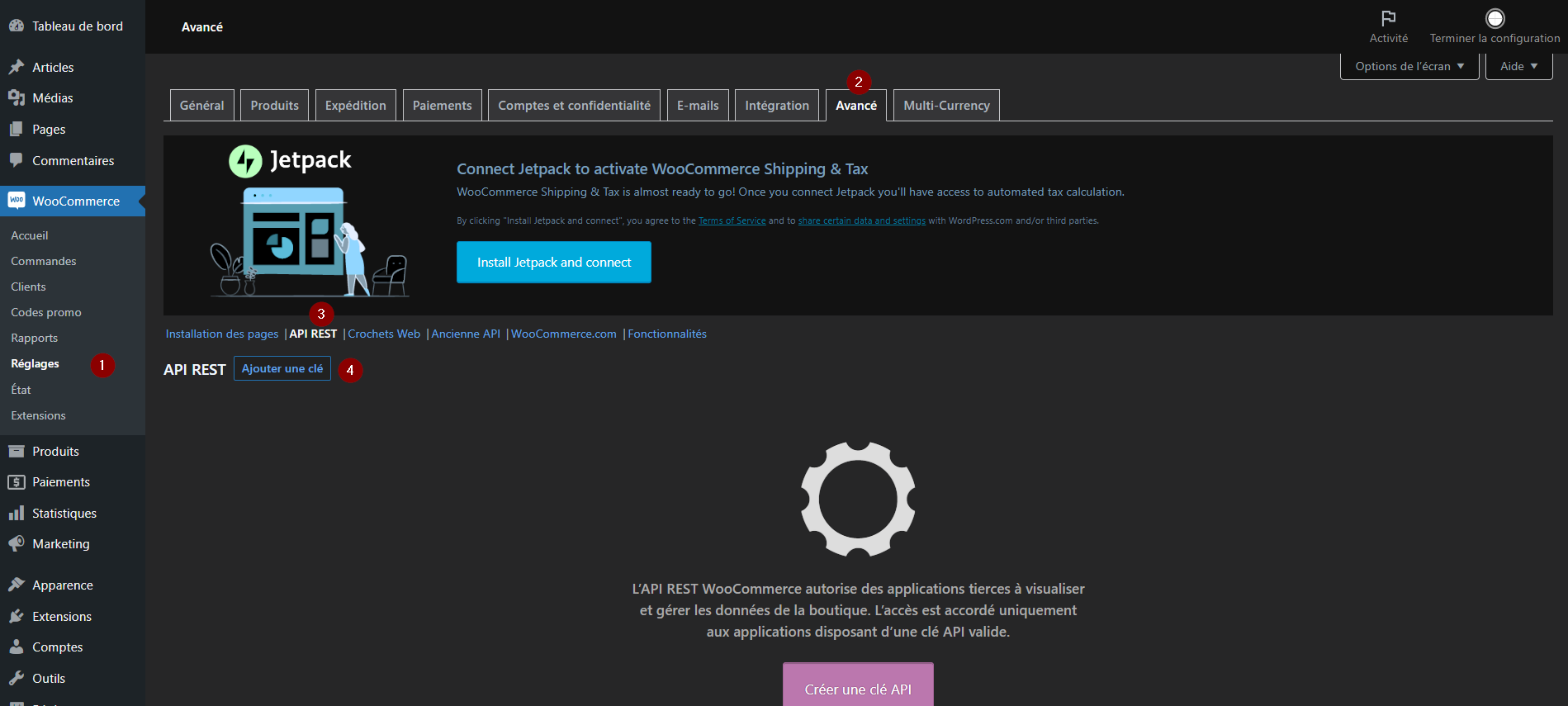This screenshot has width=1568, height=706.
Task: Click the Pages icon in the sidebar
Action: click(17, 129)
